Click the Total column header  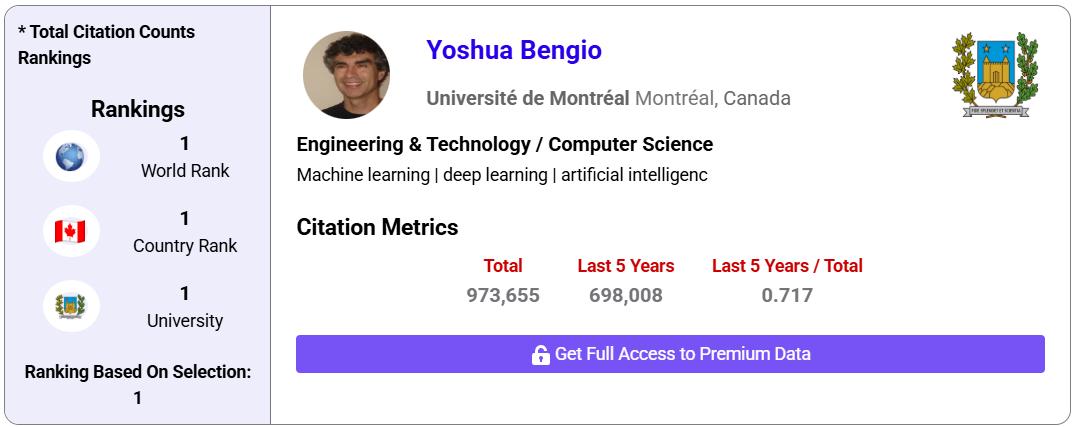click(503, 266)
